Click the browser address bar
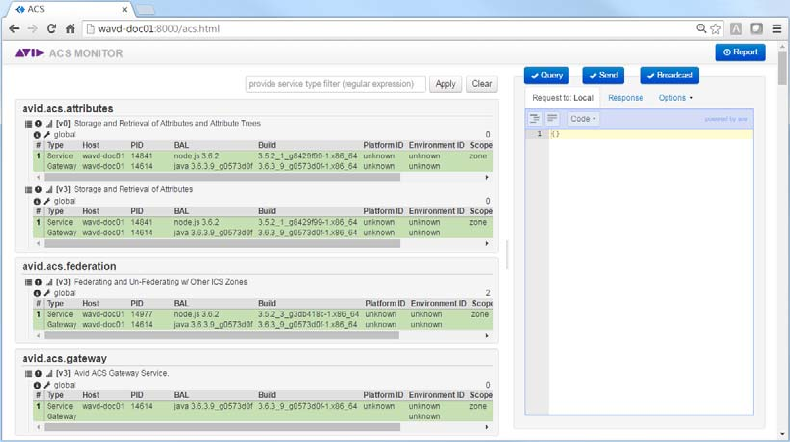The height and width of the screenshot is (442, 790). pyautogui.click(x=388, y=29)
